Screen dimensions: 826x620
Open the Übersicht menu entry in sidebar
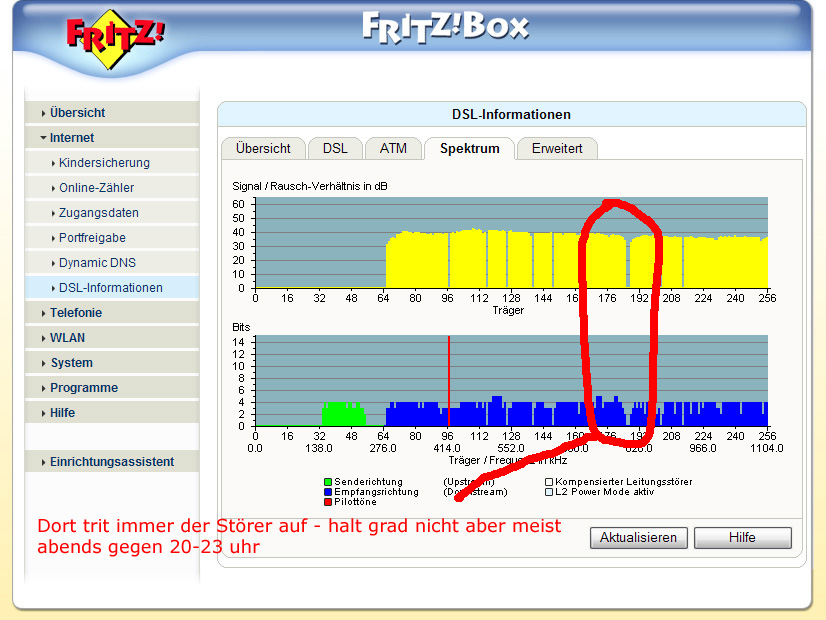click(112, 112)
